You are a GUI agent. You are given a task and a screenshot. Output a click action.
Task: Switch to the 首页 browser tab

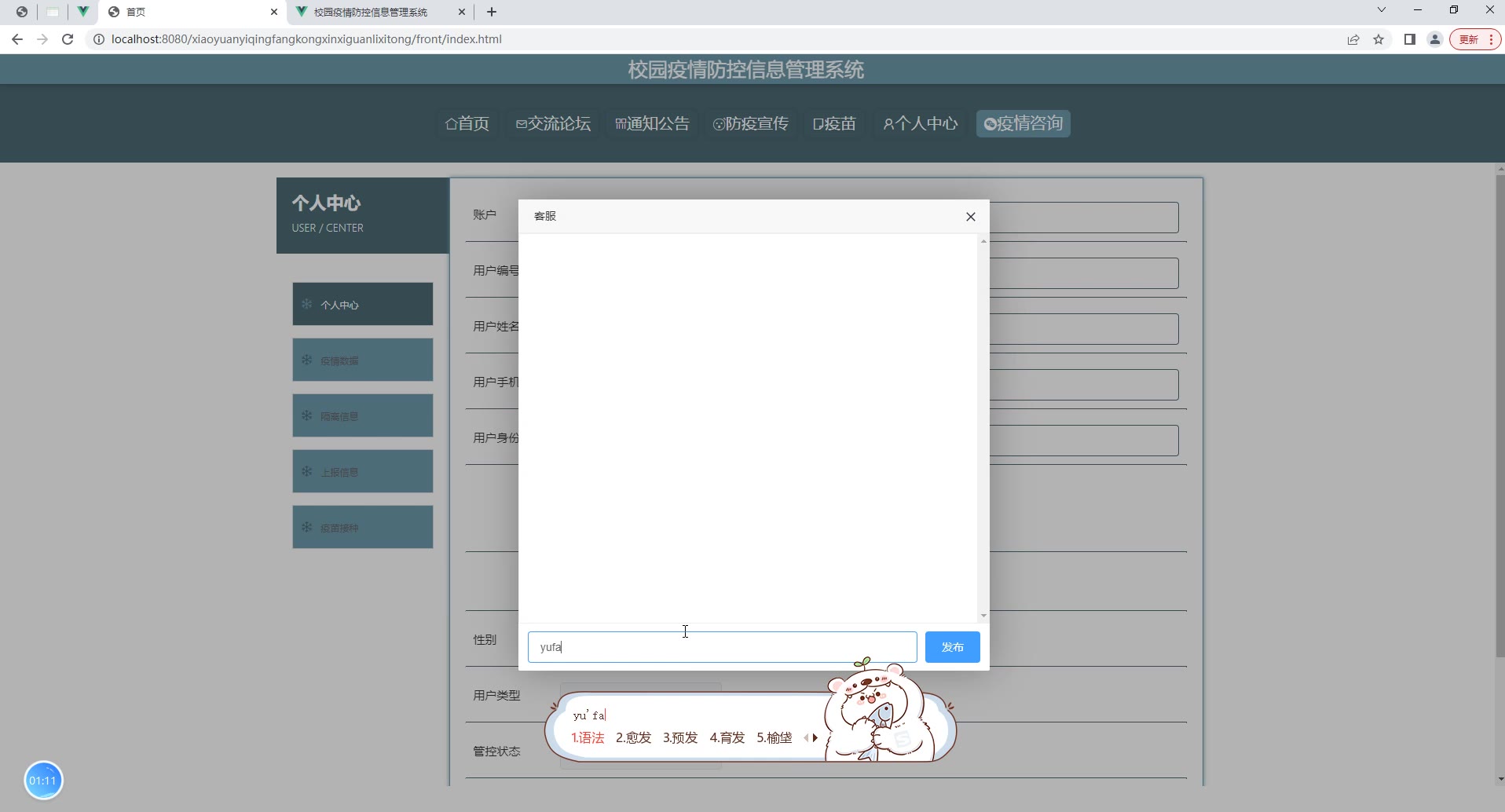coord(193,12)
